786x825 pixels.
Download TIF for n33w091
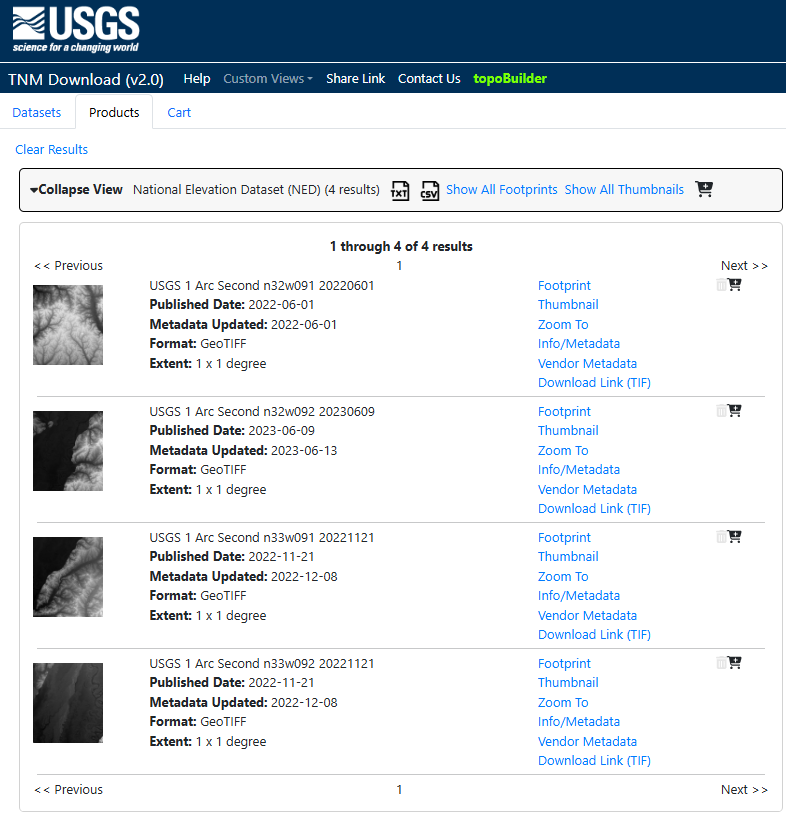[594, 635]
